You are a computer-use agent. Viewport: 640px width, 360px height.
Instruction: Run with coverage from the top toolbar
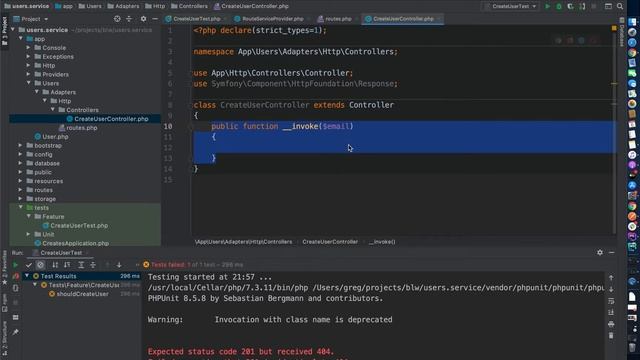coord(571,7)
